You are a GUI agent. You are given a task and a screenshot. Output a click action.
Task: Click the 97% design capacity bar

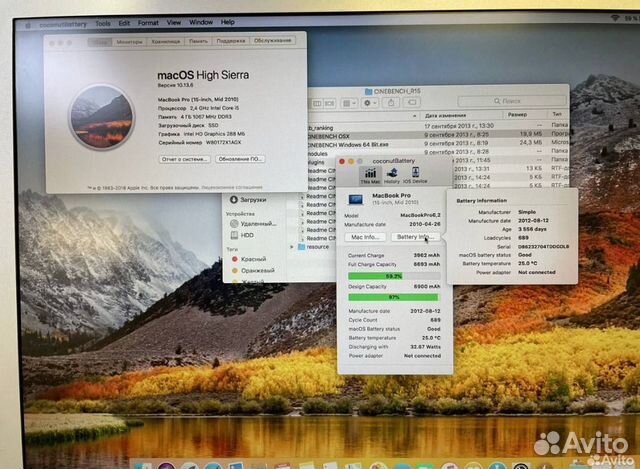pos(394,298)
